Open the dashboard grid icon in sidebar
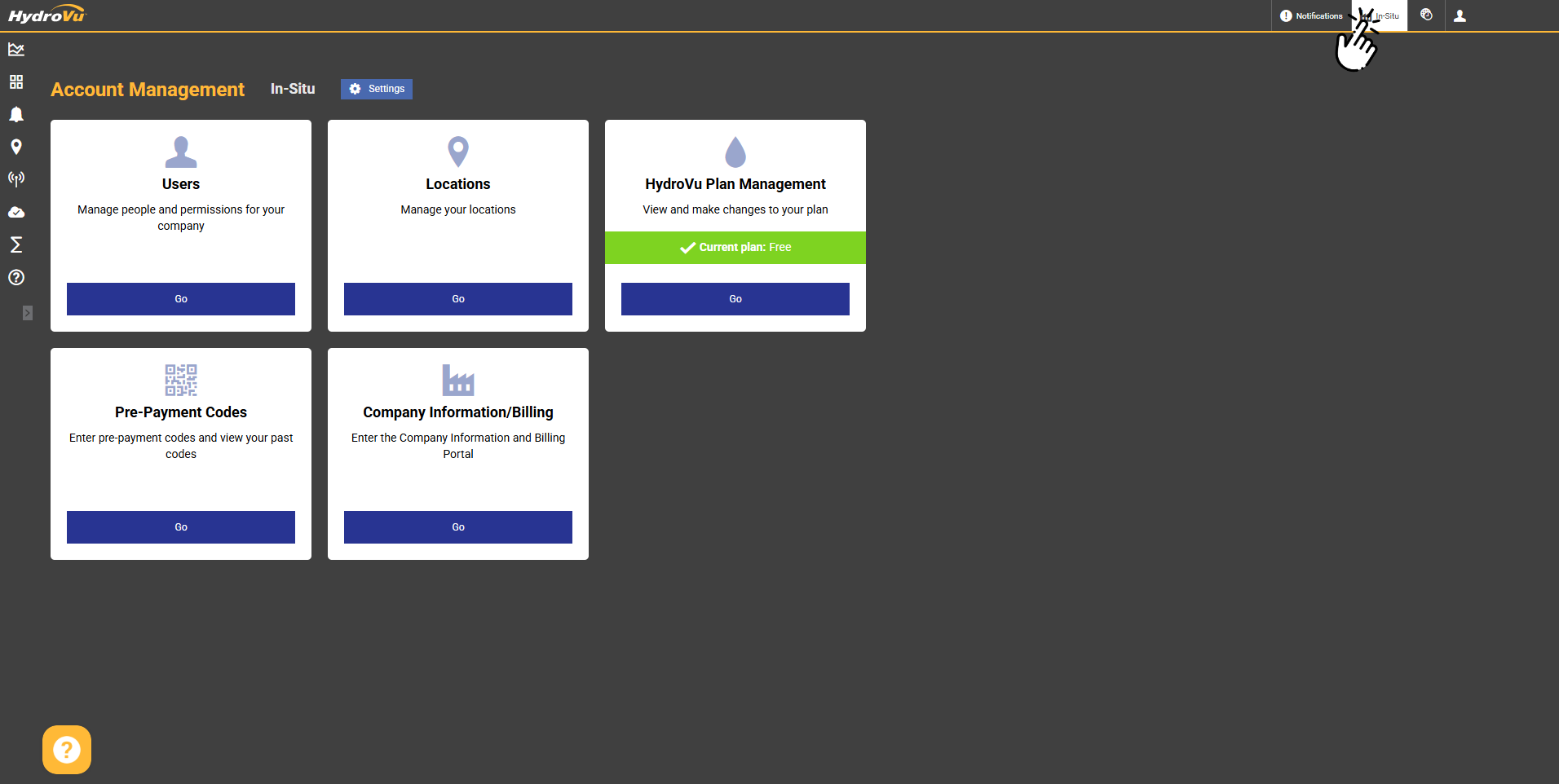This screenshot has width=1559, height=784. 16,82
